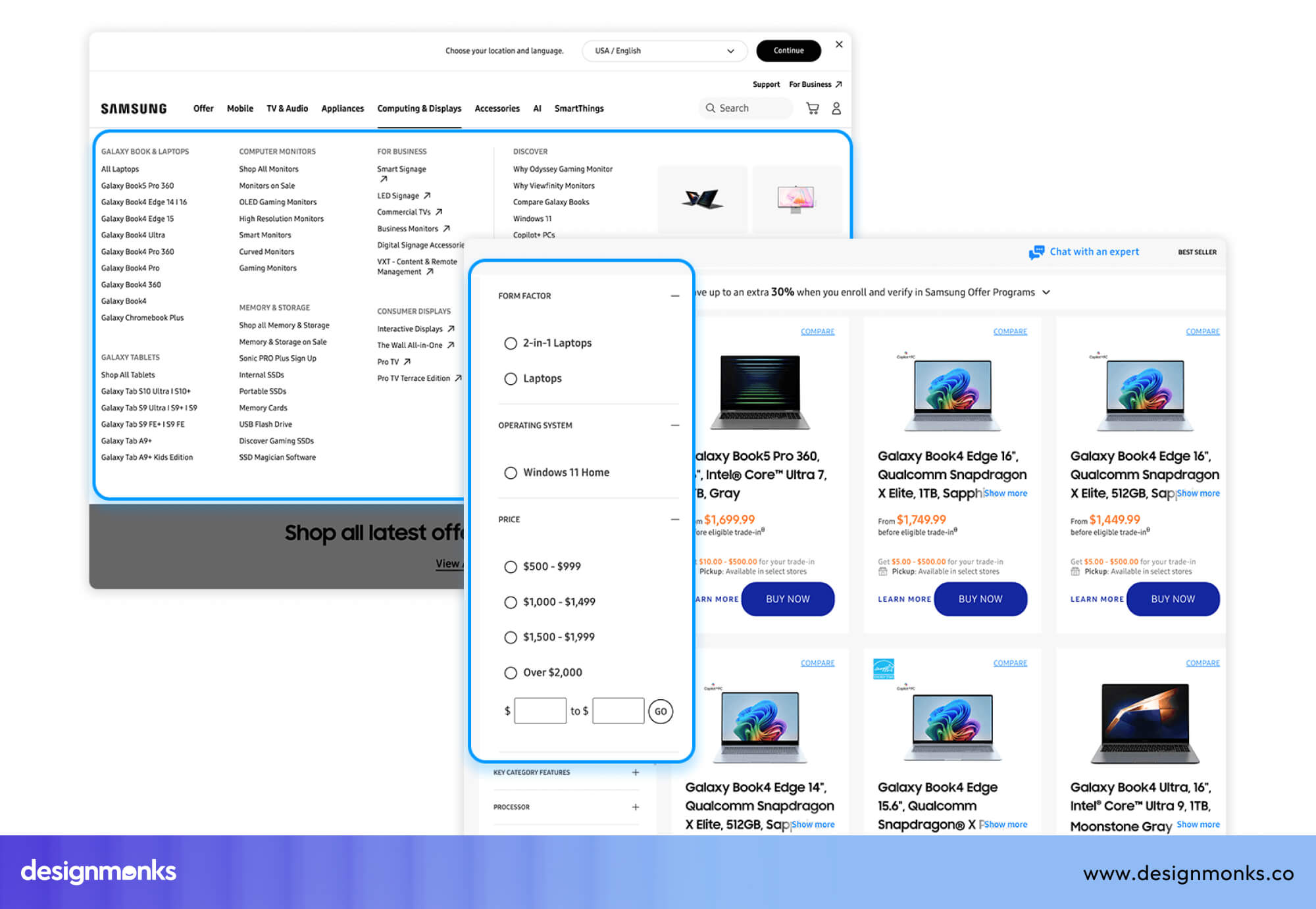Expand the Samsung Offer Programs banner chevron
1316x909 pixels.
pos(1046,292)
